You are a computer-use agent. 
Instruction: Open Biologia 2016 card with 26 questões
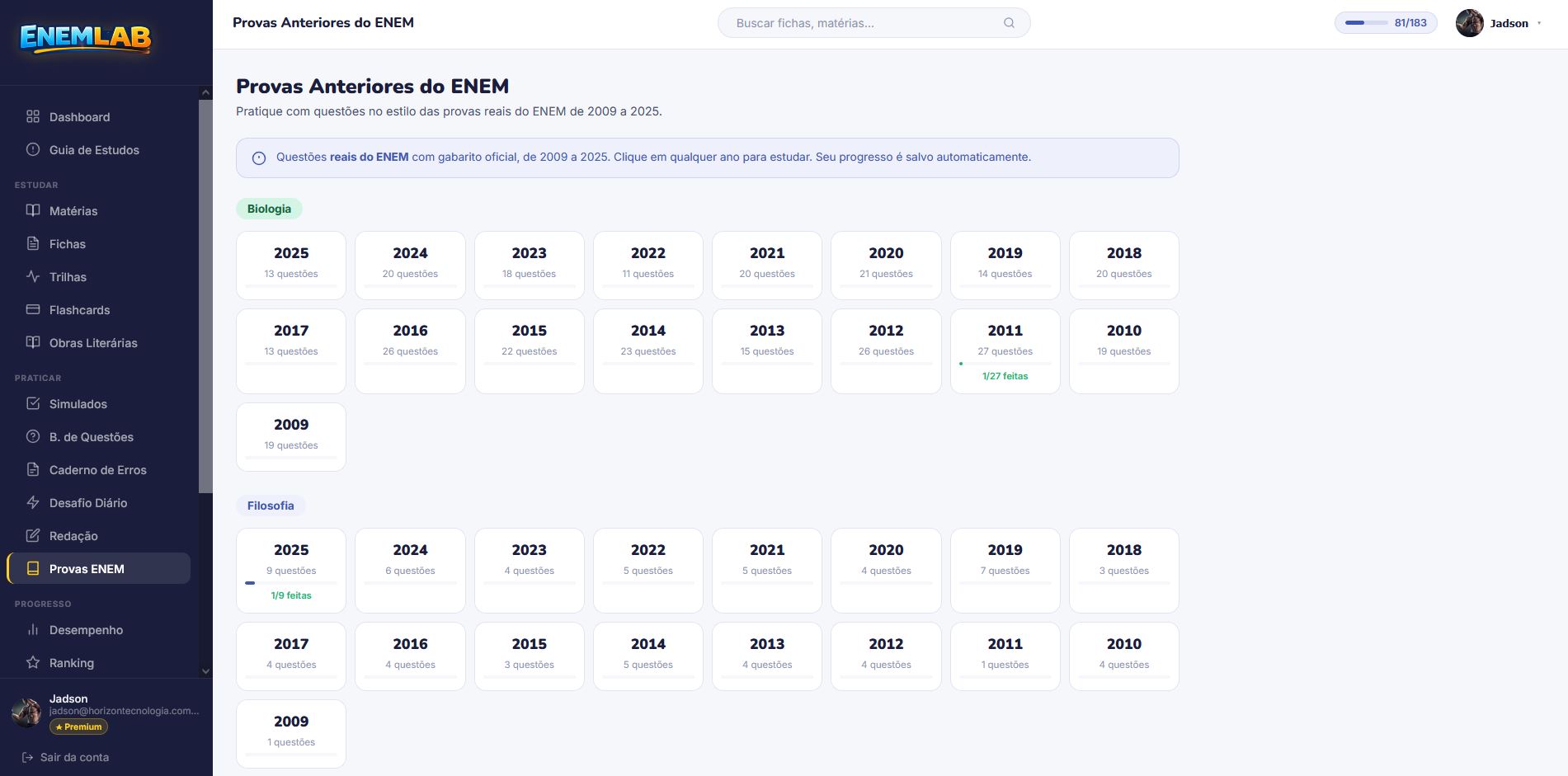point(410,351)
